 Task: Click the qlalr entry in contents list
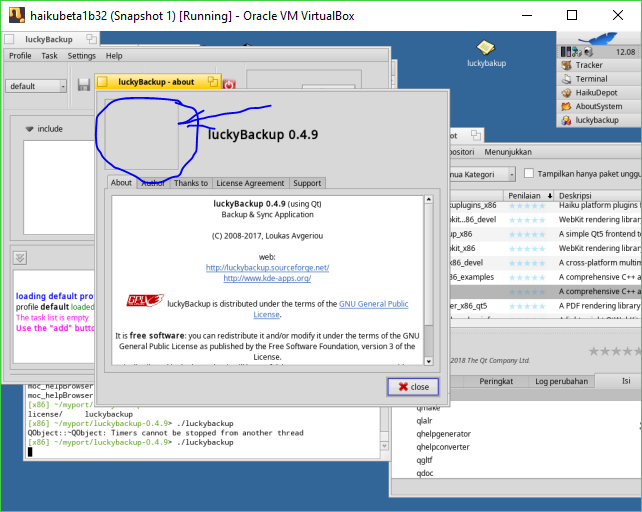pyautogui.click(x=424, y=421)
